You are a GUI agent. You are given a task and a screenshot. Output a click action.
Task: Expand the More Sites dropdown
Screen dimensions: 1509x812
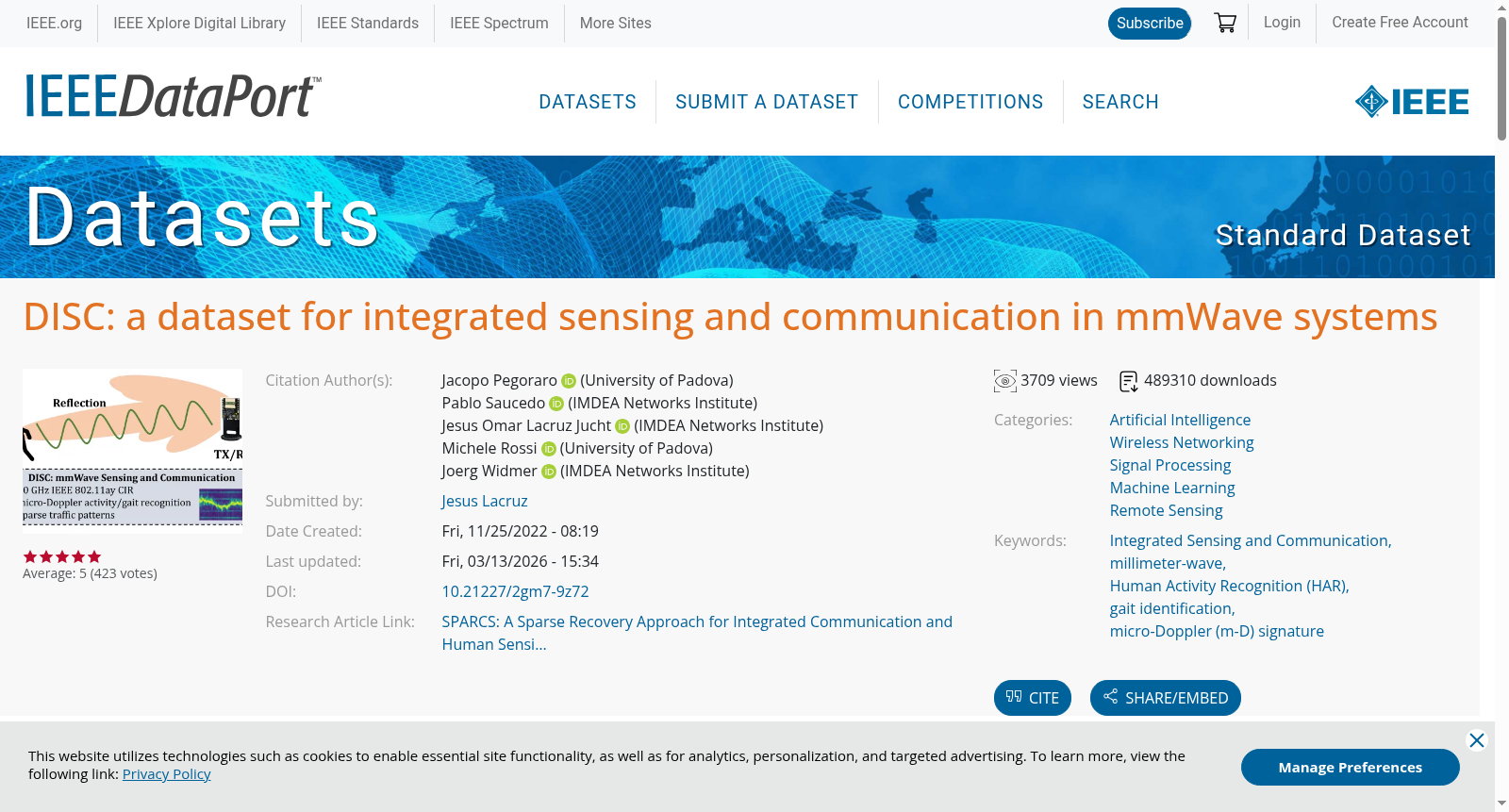tap(616, 23)
